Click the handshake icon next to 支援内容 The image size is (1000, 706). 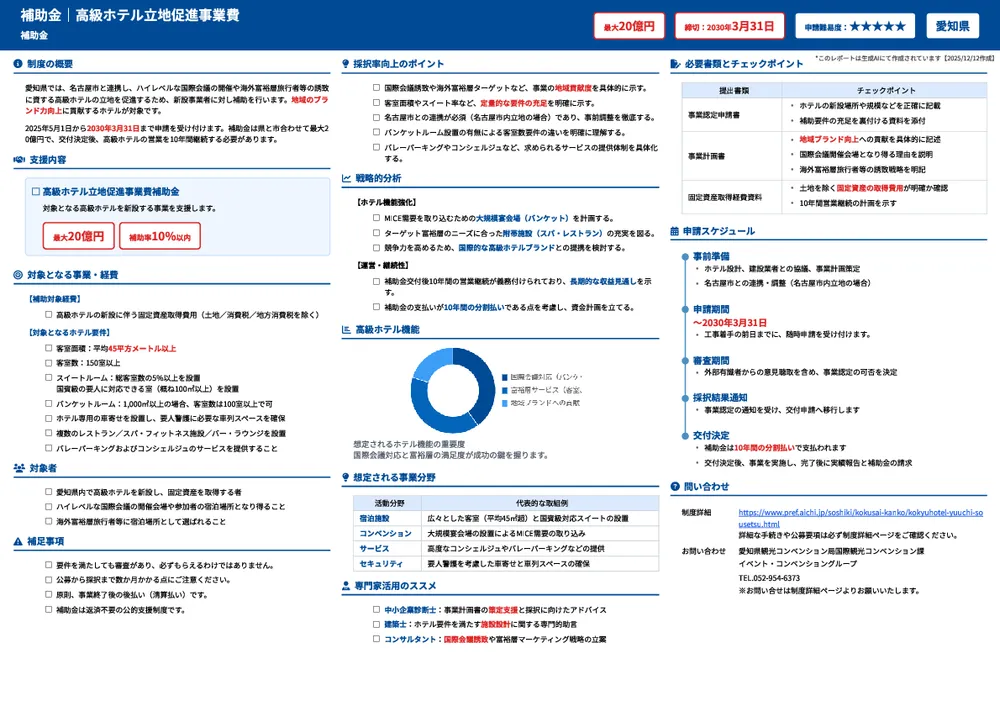pos(19,159)
